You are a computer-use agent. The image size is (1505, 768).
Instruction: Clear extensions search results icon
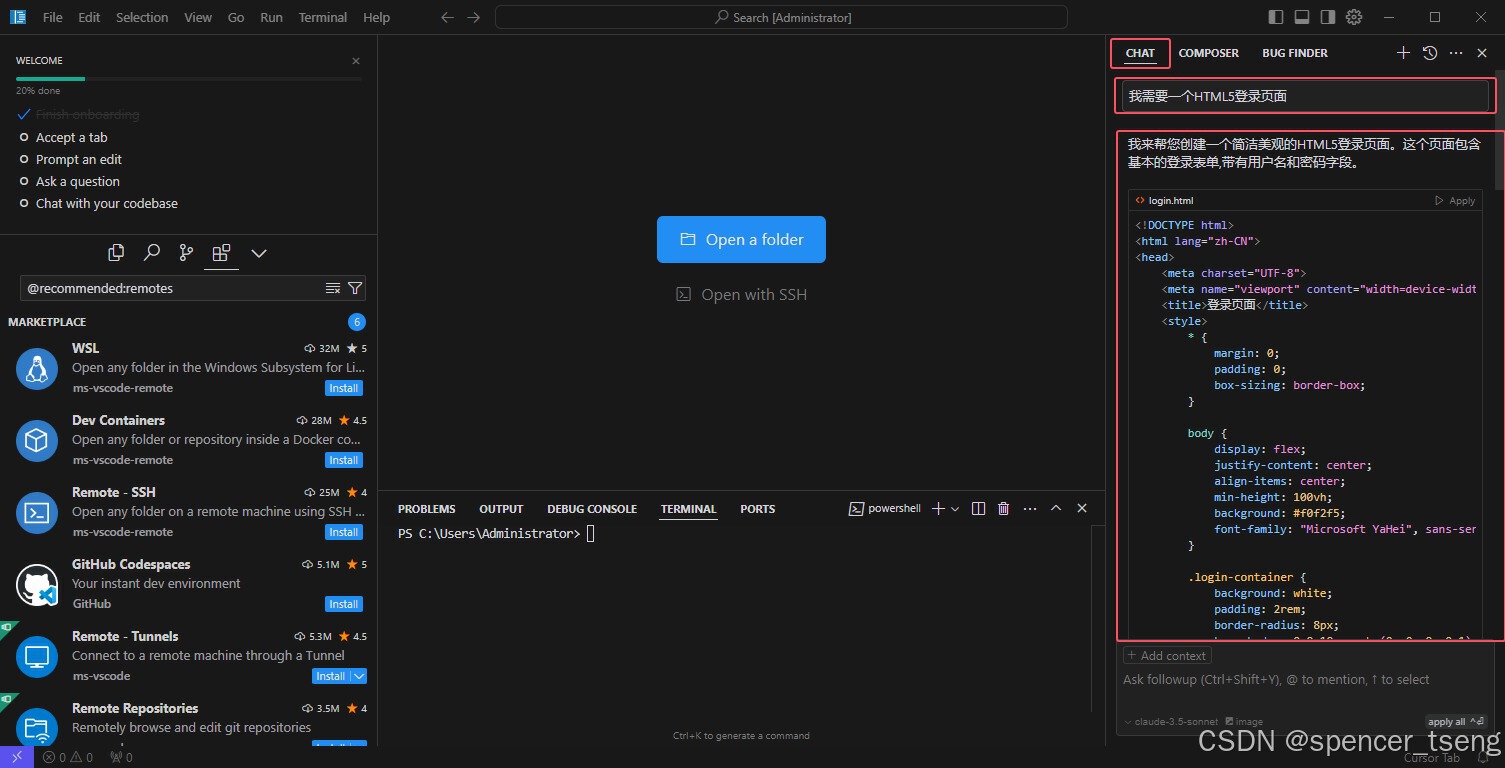[333, 288]
